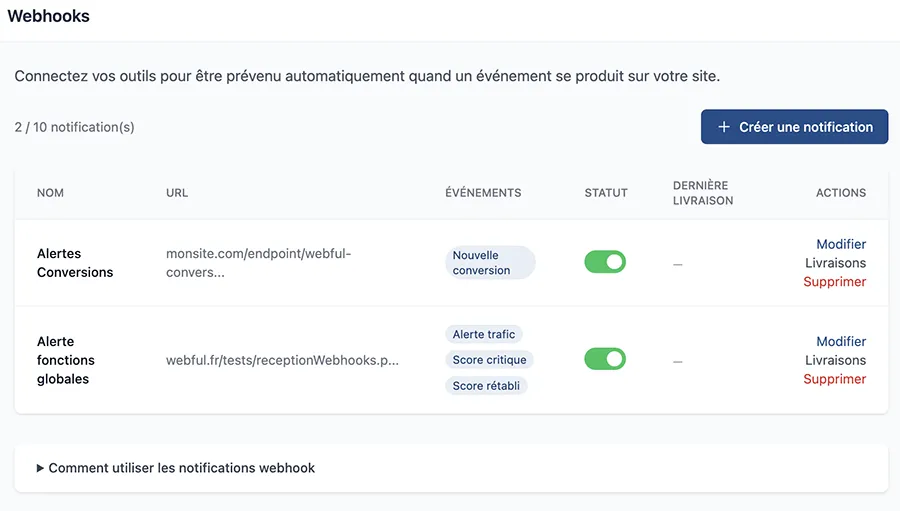This screenshot has height=511, width=900.
Task: Click the monsite.com/endpoint URL cell
Action: coord(258,263)
